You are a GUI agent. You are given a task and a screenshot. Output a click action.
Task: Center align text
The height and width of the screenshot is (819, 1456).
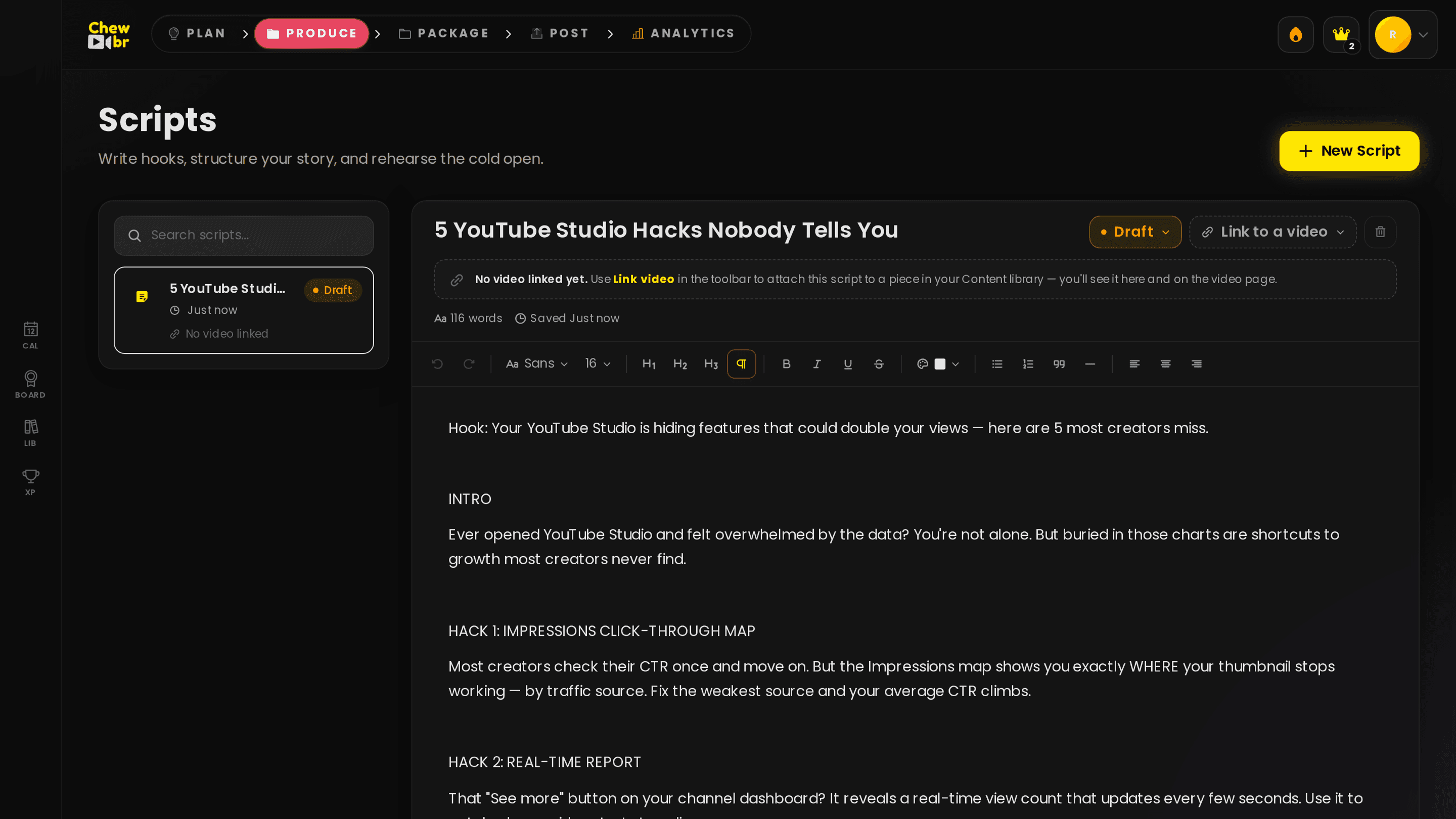1165,364
